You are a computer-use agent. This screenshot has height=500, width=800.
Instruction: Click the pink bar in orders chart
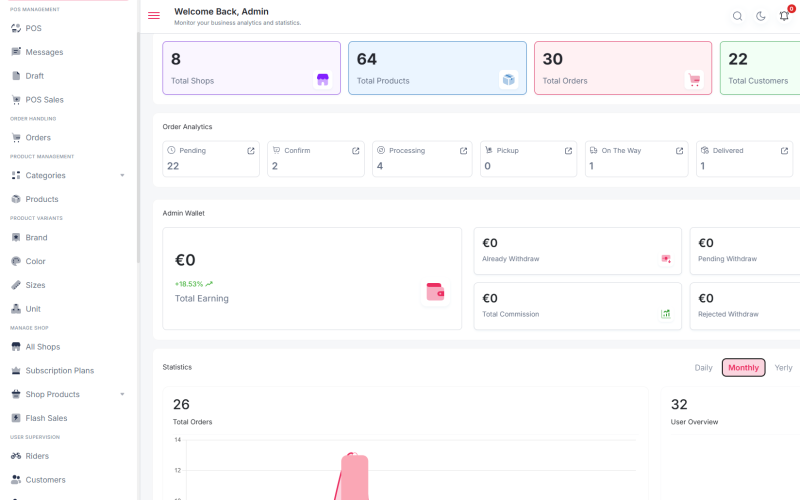355,477
